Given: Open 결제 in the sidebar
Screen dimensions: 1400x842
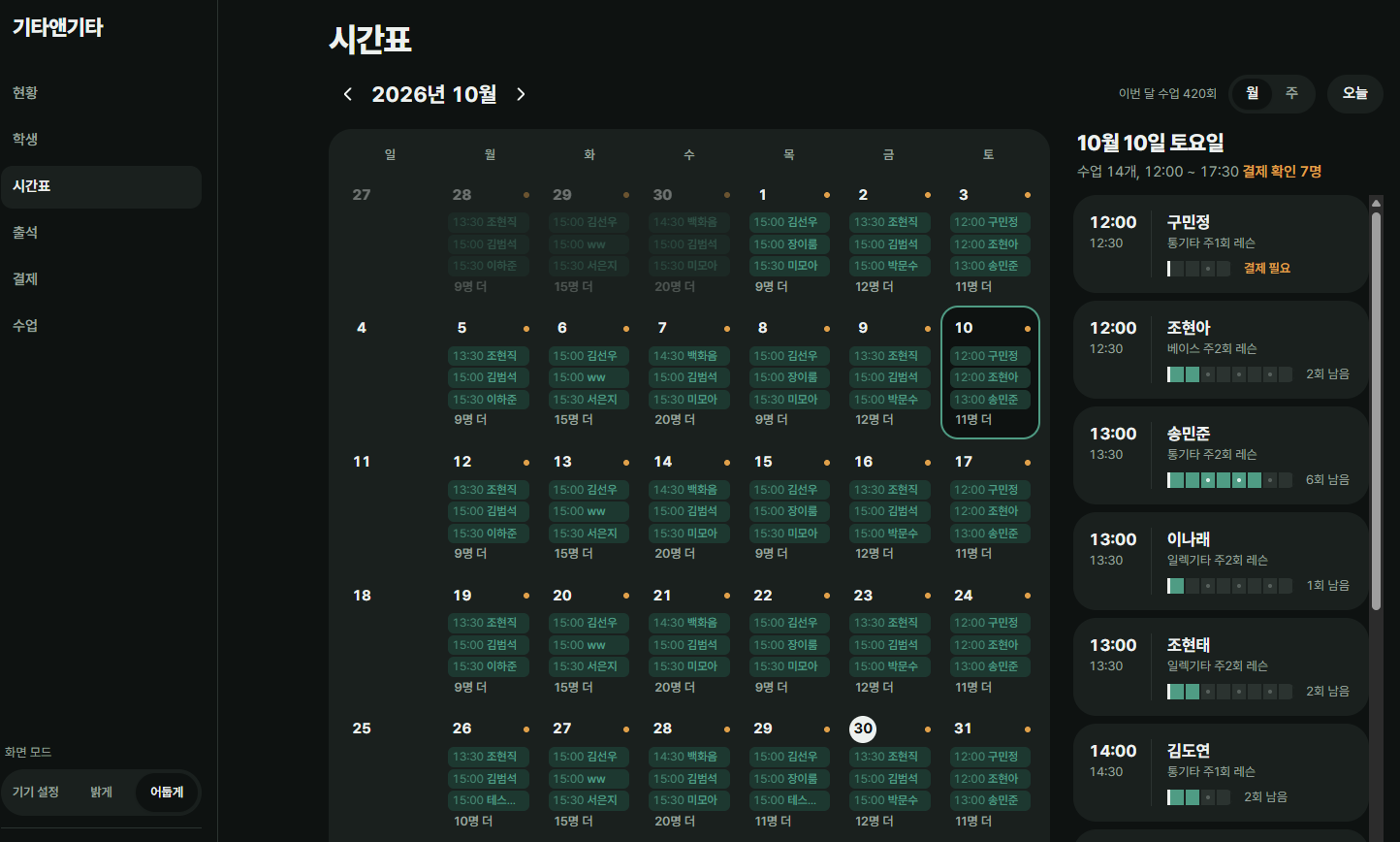Looking at the screenshot, I should tap(101, 279).
